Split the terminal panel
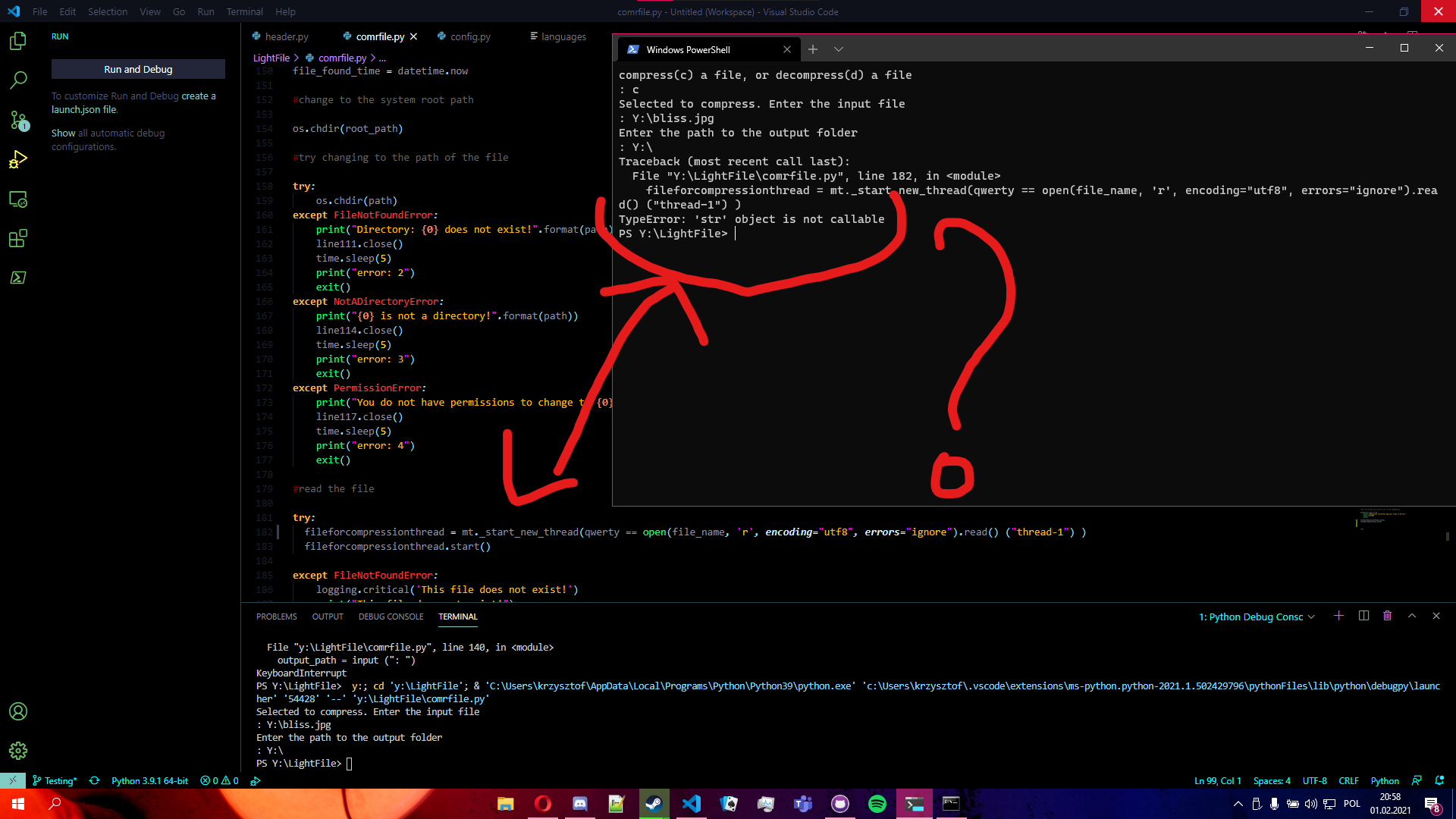The height and width of the screenshot is (819, 1456). pyautogui.click(x=1363, y=616)
